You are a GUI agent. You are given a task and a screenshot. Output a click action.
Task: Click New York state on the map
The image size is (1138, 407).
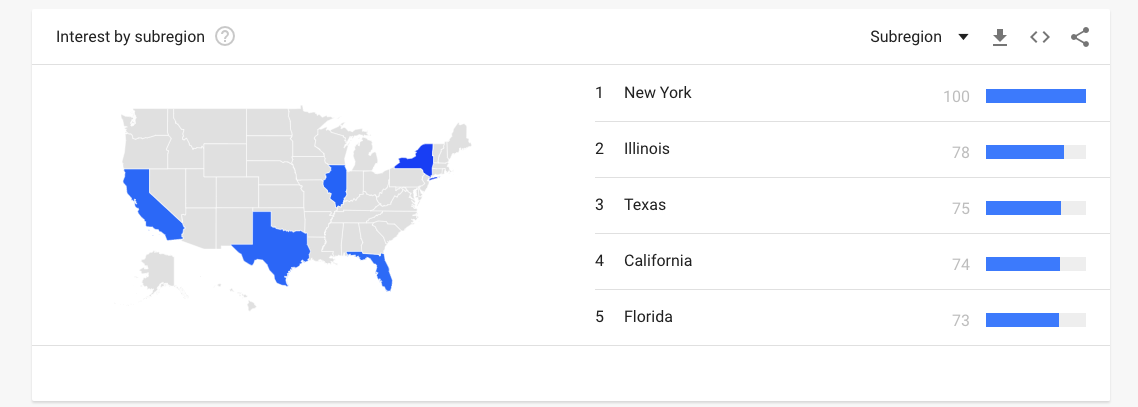click(419, 160)
